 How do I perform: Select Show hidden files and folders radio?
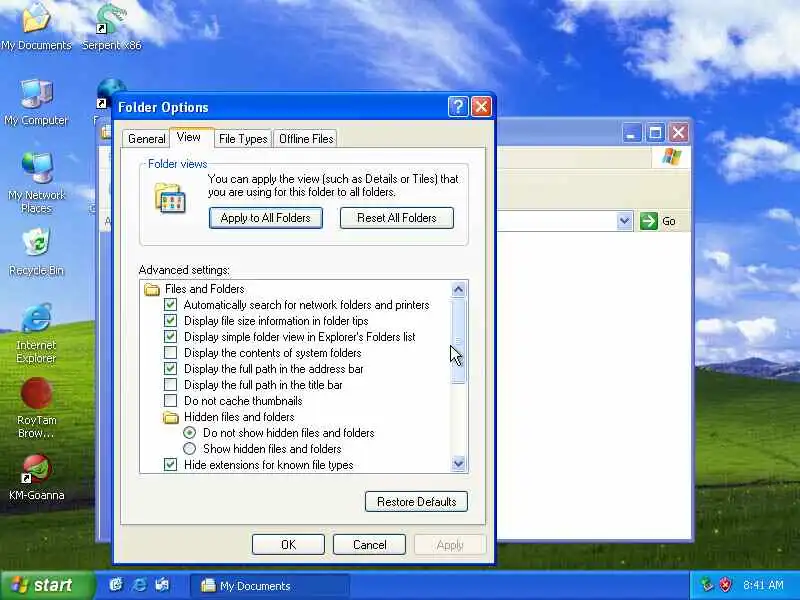189,449
